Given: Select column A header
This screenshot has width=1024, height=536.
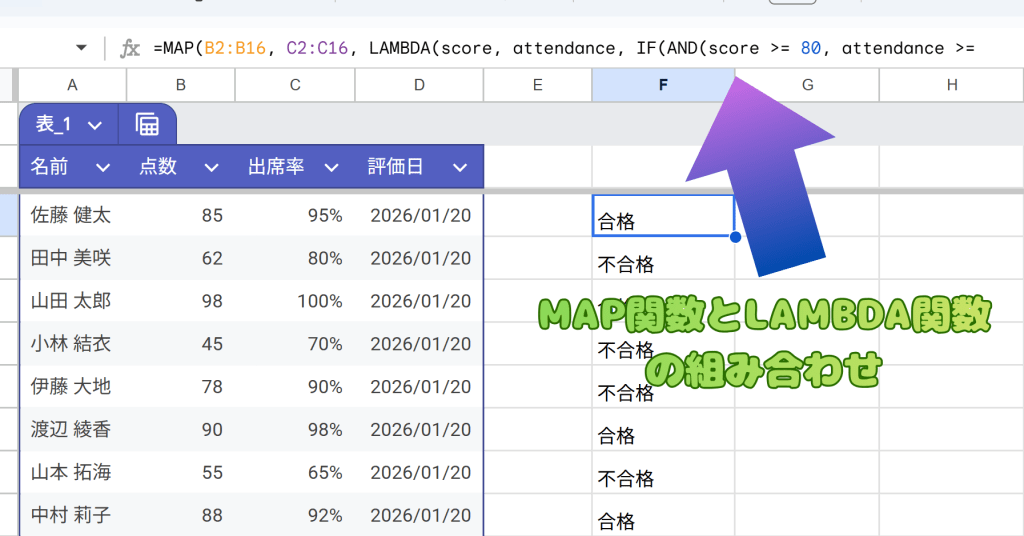Looking at the screenshot, I should coord(72,85).
